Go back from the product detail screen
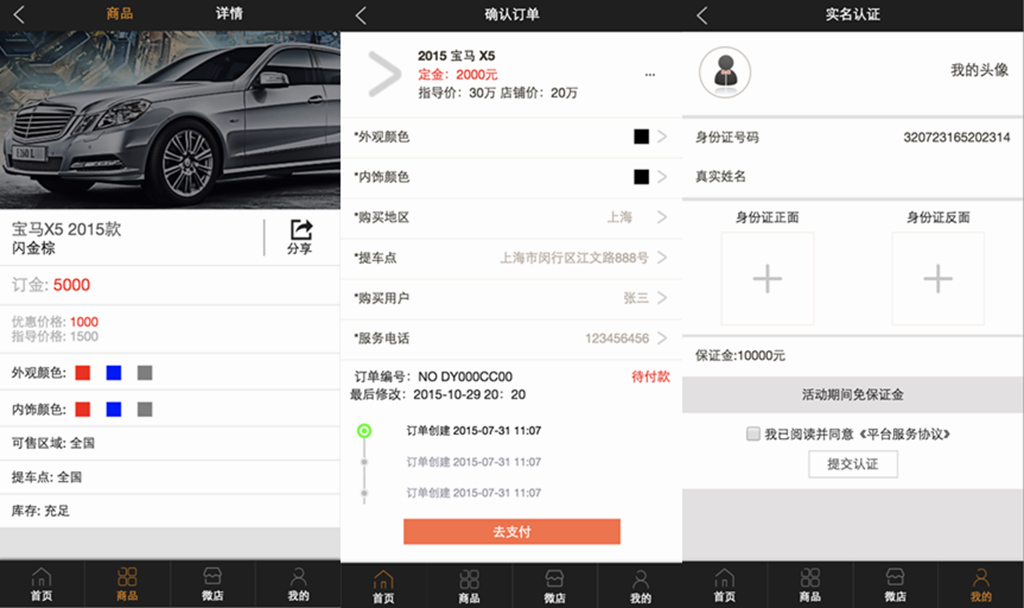Image resolution: width=1024 pixels, height=608 pixels. (19, 15)
